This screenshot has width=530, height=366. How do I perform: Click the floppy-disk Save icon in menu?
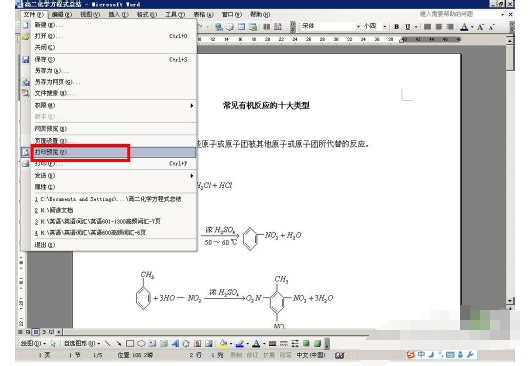(x=26, y=60)
